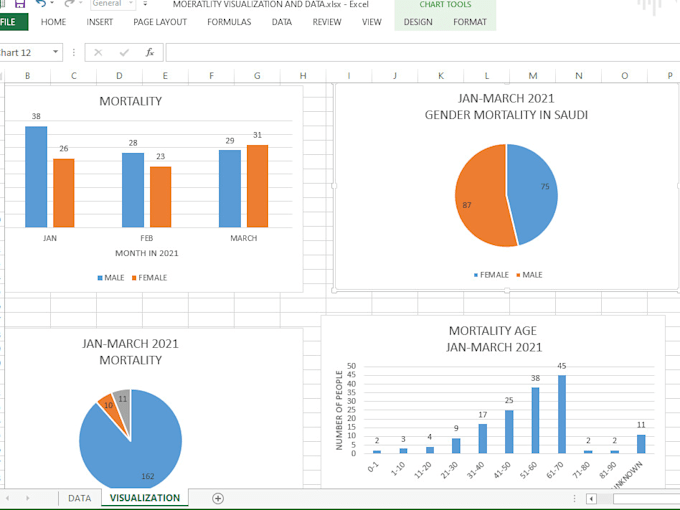The height and width of the screenshot is (510, 680).
Task: Select column M header
Action: tap(533, 76)
